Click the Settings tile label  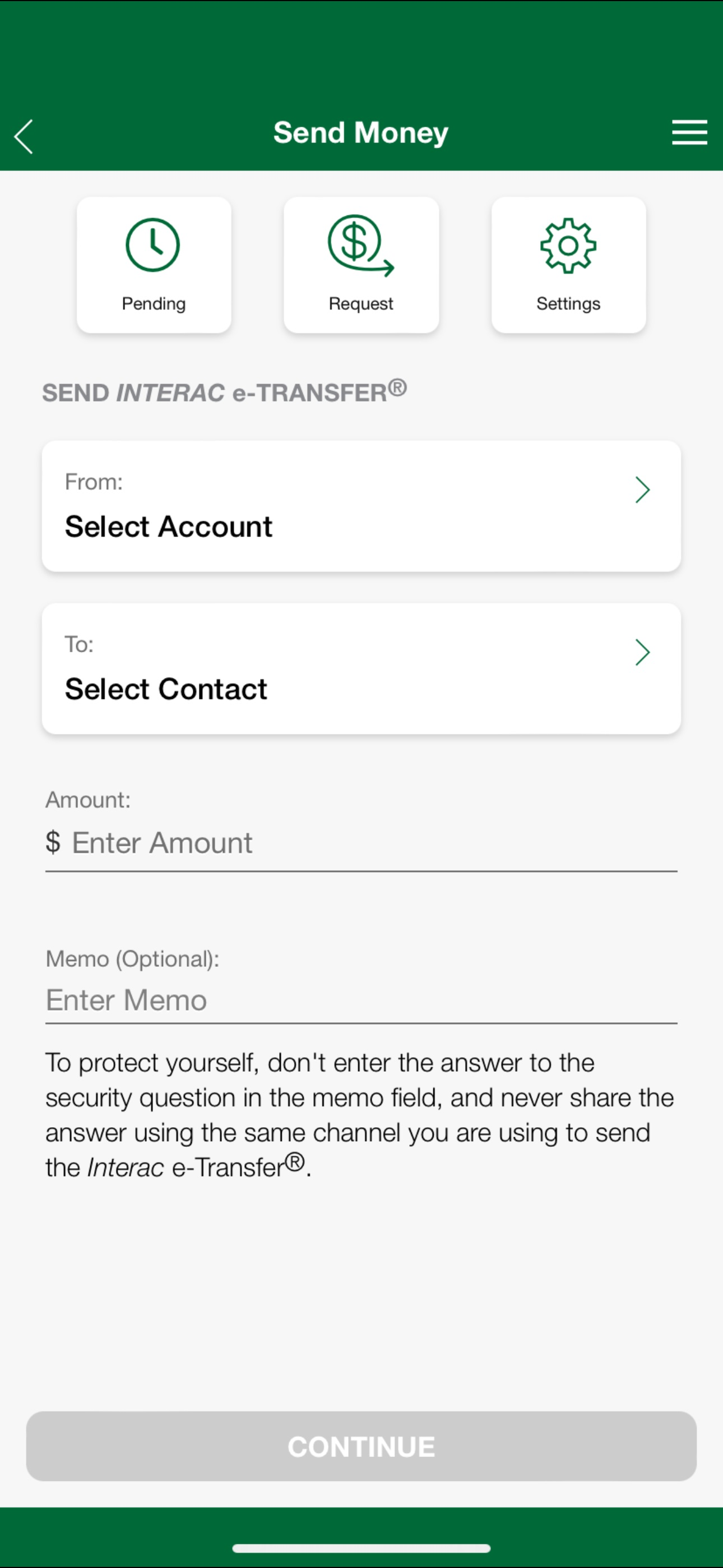(x=568, y=304)
